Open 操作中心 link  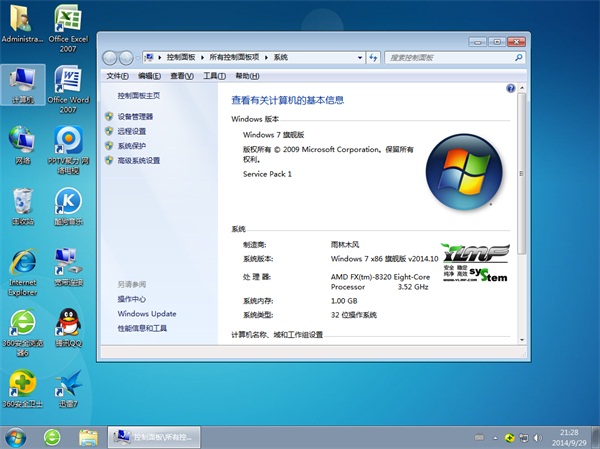click(132, 299)
